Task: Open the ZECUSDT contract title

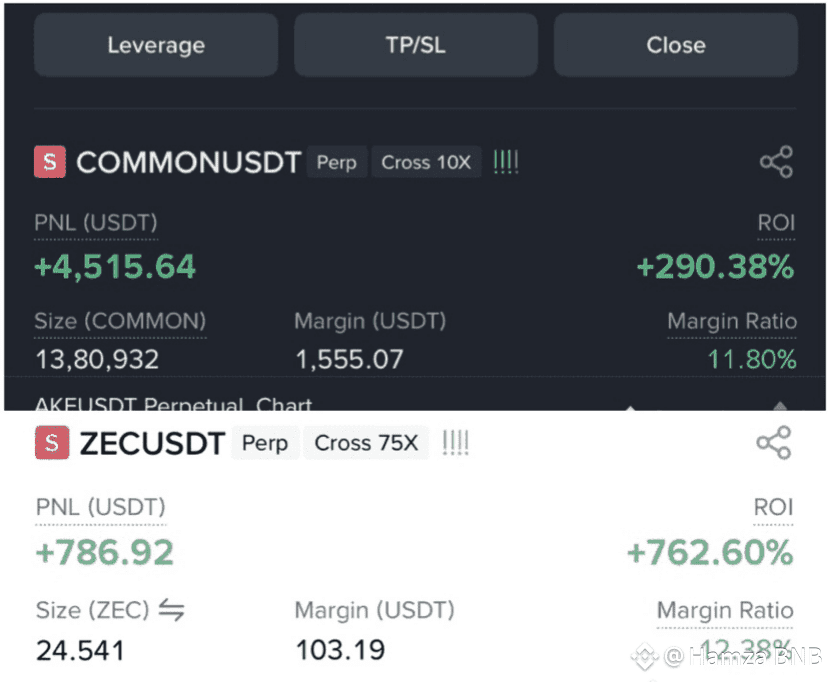Action: [x=152, y=444]
